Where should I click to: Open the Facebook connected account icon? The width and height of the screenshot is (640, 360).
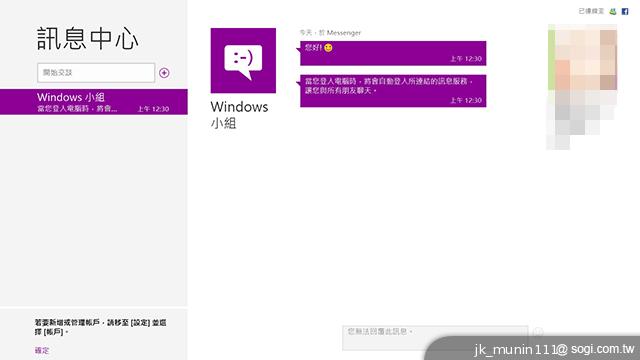coord(624,11)
